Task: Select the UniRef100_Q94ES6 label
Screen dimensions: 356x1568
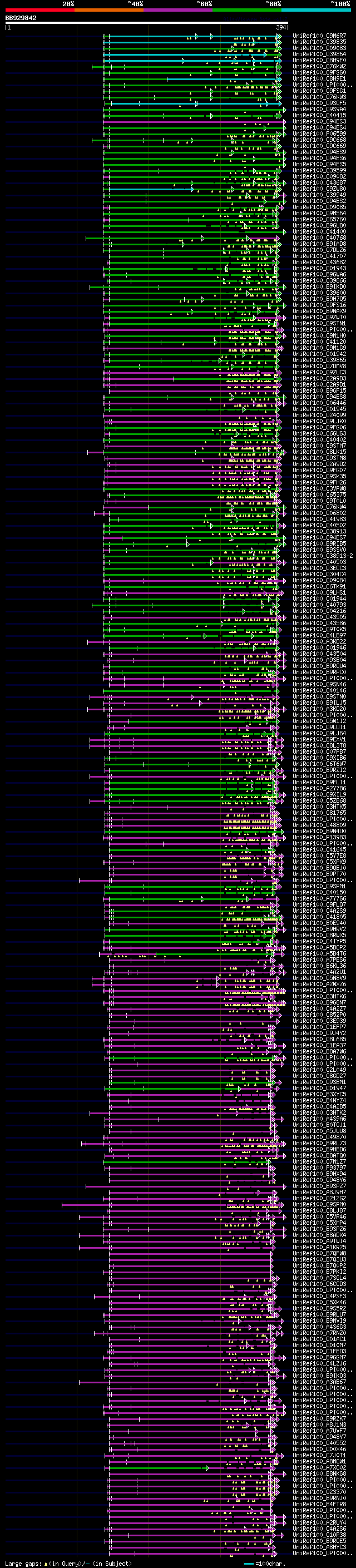Action: [x=319, y=159]
